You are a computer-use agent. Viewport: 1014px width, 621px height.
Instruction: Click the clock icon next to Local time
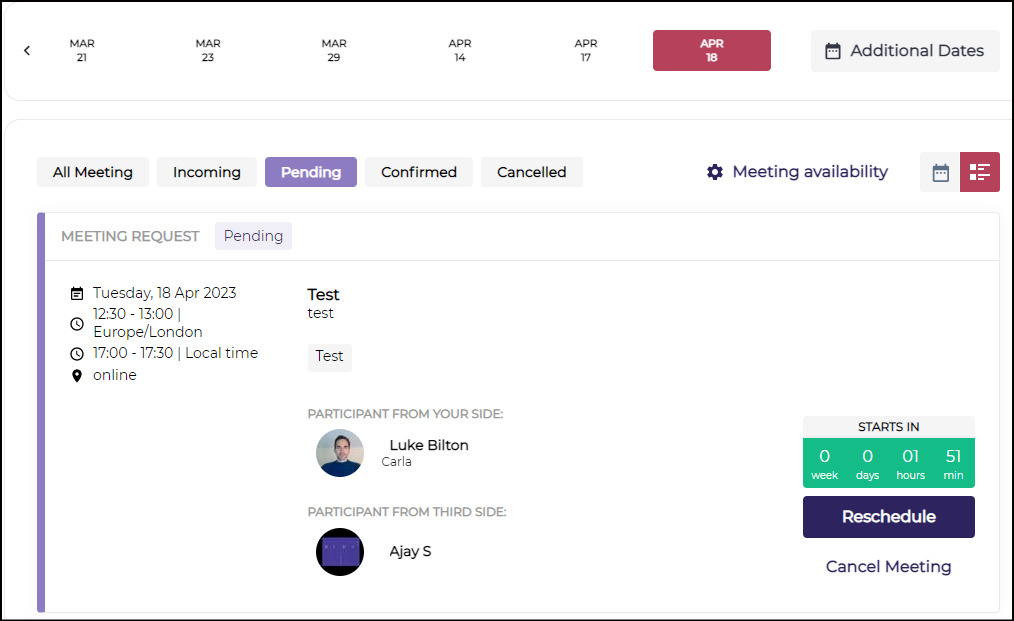click(77, 354)
